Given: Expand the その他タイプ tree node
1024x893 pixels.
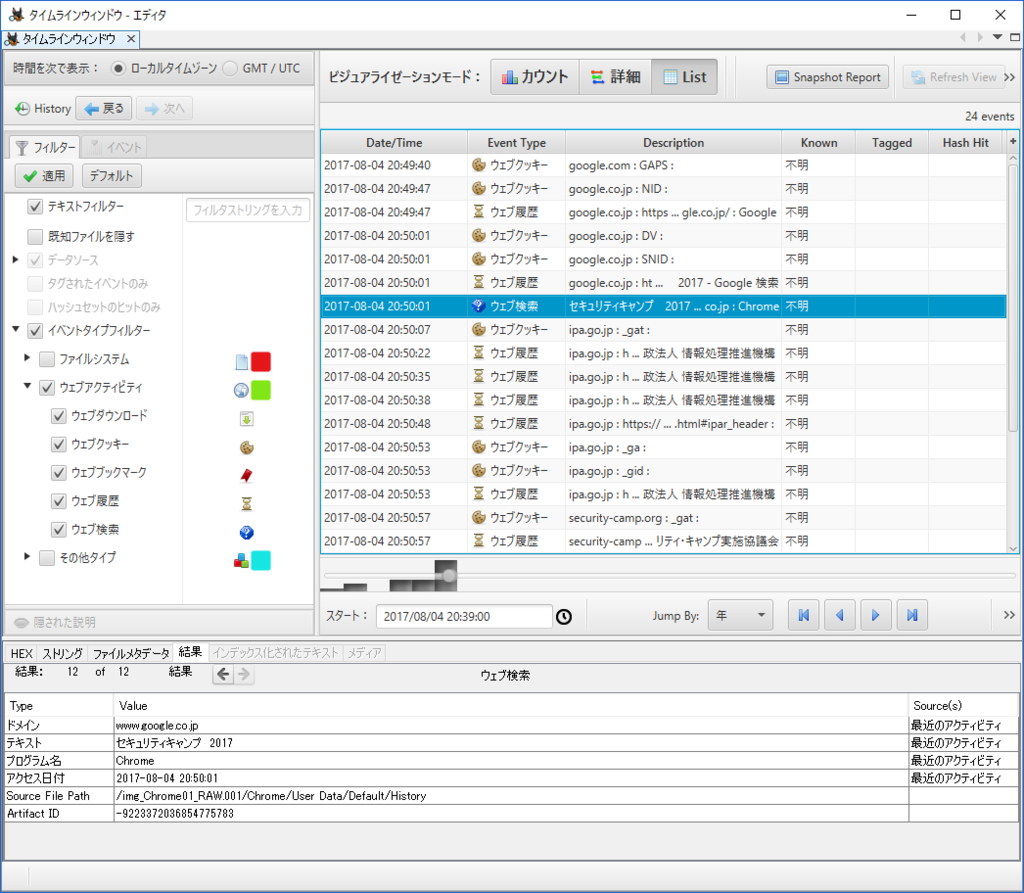Looking at the screenshot, I should pyautogui.click(x=27, y=557).
